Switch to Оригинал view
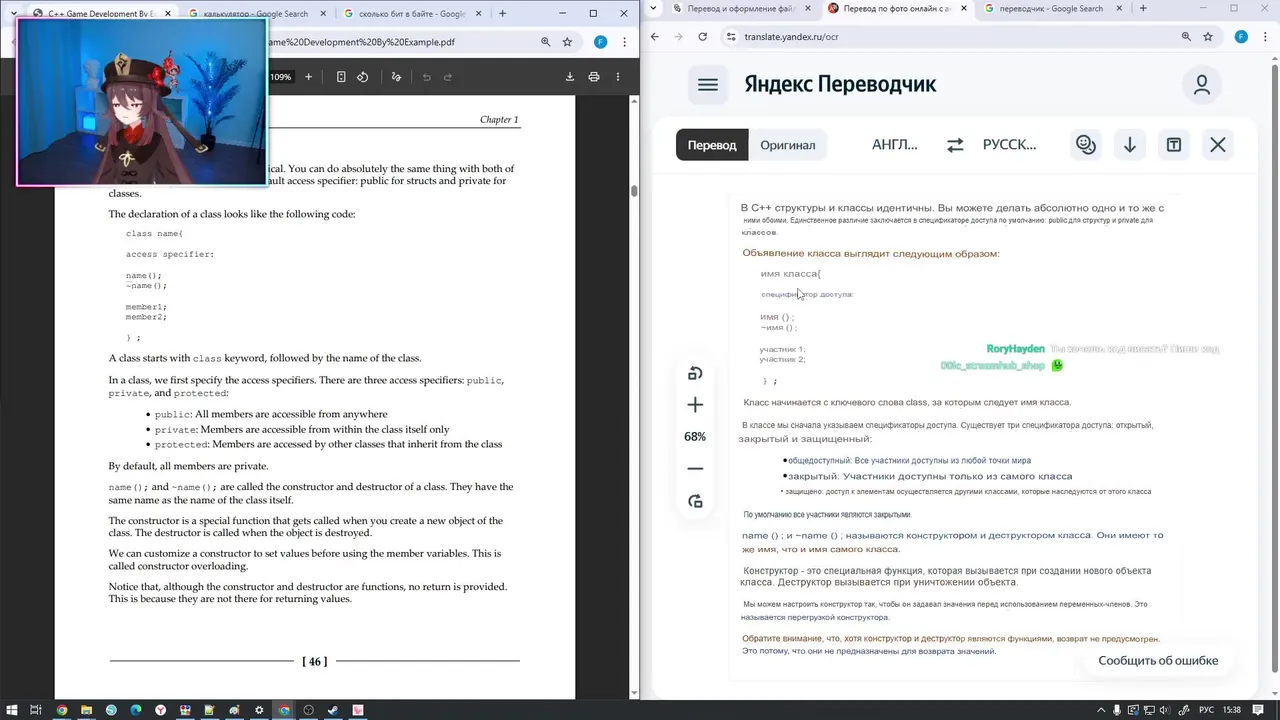The image size is (1280, 720). 788,145
